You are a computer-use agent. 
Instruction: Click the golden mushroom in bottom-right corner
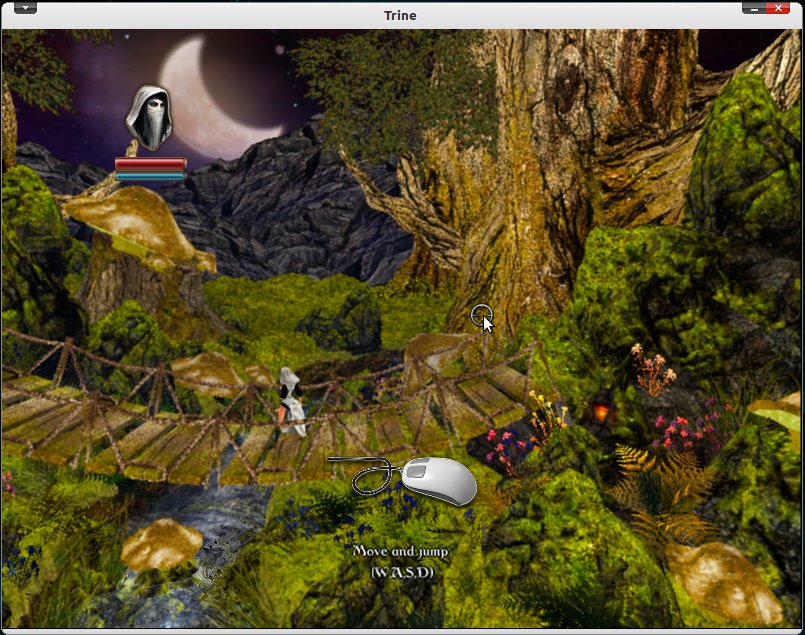click(x=722, y=580)
